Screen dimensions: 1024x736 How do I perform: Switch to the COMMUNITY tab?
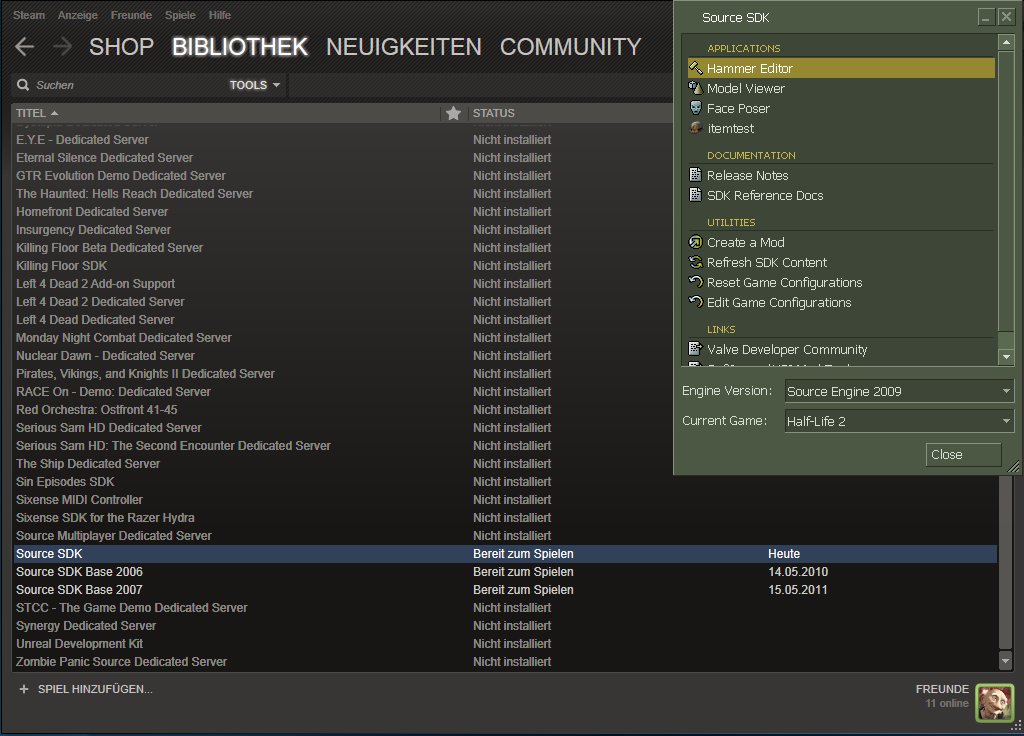571,47
